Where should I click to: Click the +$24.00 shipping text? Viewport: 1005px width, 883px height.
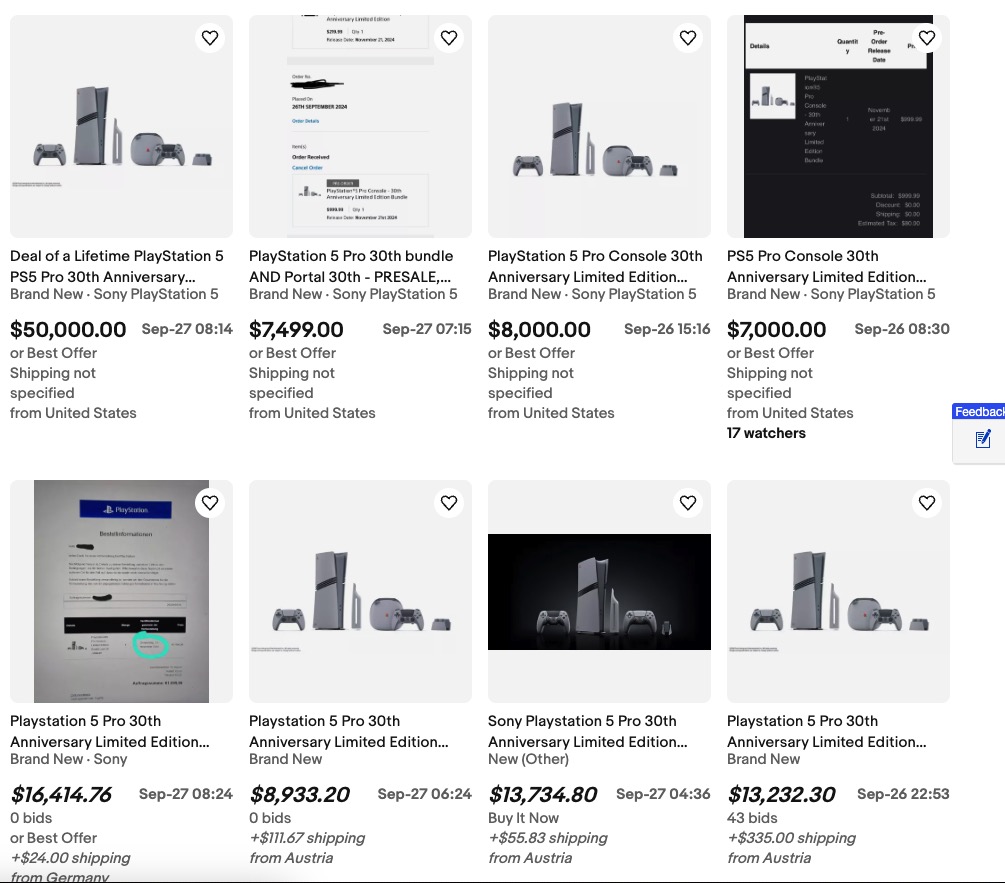(70, 858)
